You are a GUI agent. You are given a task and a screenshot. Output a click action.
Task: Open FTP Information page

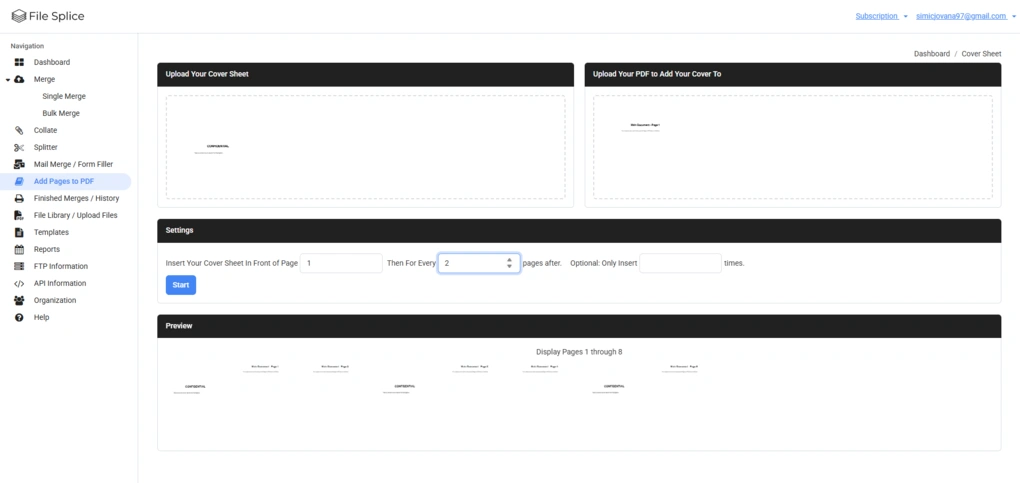click(x=60, y=266)
